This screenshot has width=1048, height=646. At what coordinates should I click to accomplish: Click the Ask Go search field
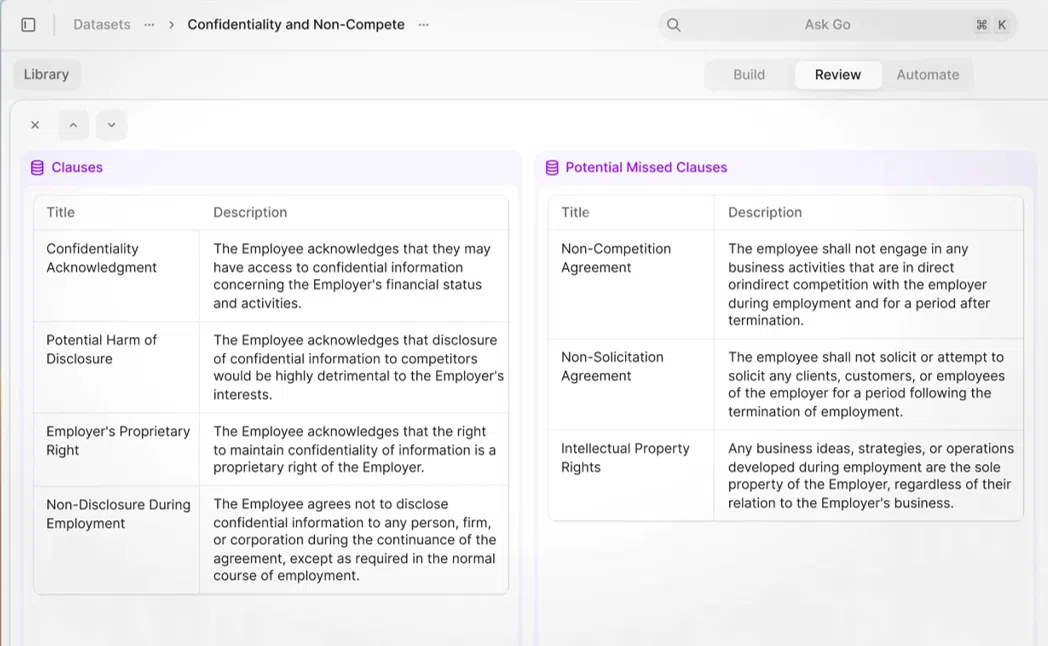827,25
